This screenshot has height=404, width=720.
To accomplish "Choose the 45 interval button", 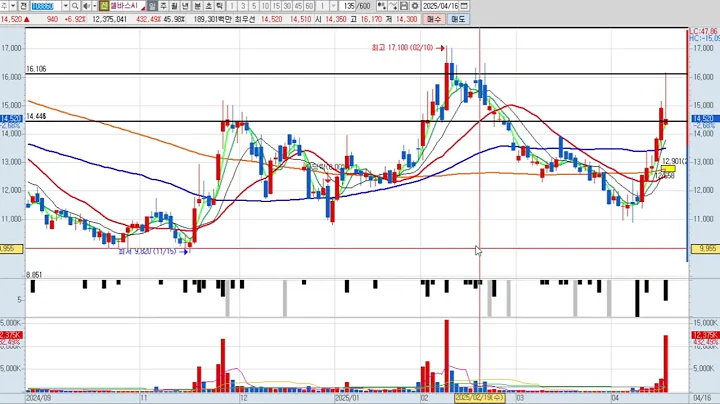I will click(x=298, y=6).
